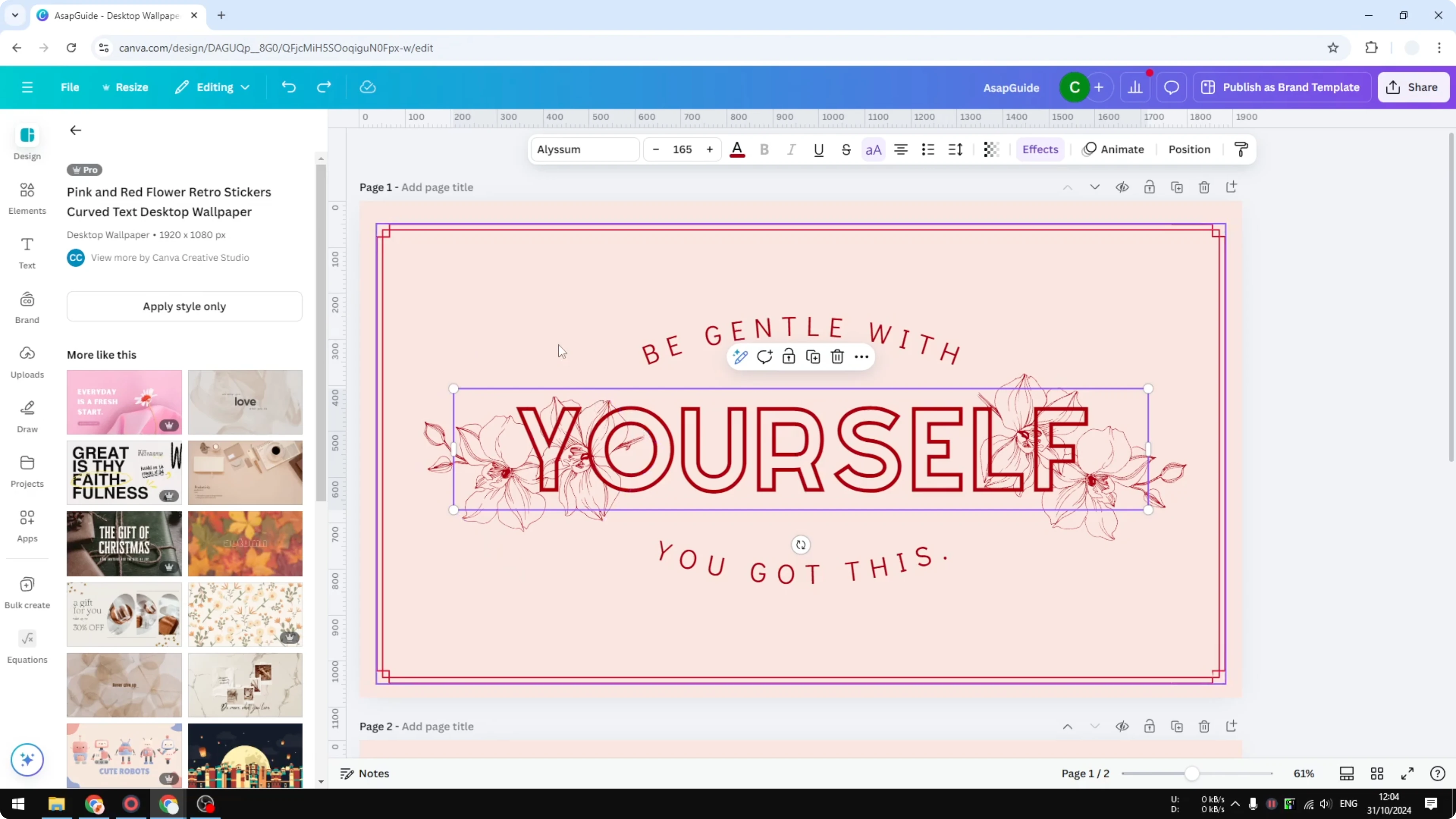Image resolution: width=1456 pixels, height=819 pixels.
Task: Select the Draw tool in sidebar
Action: pos(27,415)
